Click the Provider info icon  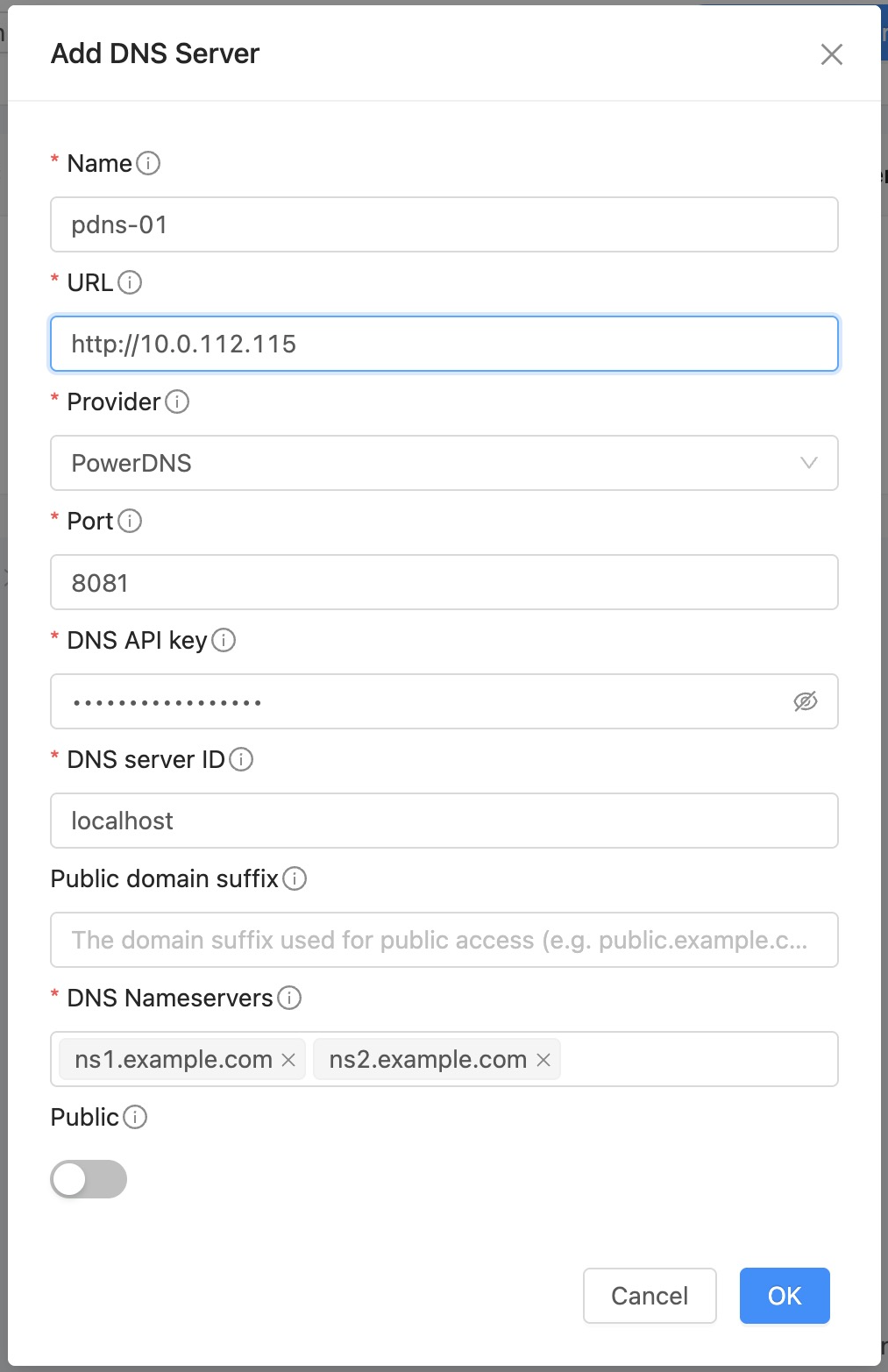click(x=177, y=402)
